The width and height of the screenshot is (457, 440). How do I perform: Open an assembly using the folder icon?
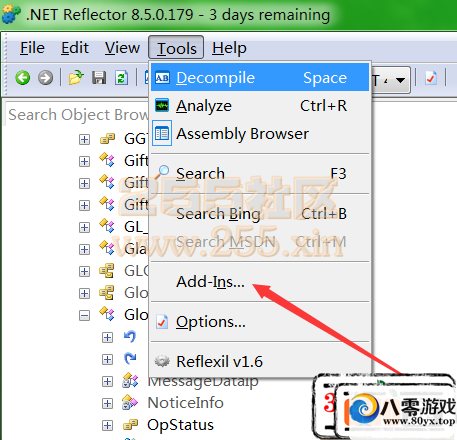[x=76, y=78]
